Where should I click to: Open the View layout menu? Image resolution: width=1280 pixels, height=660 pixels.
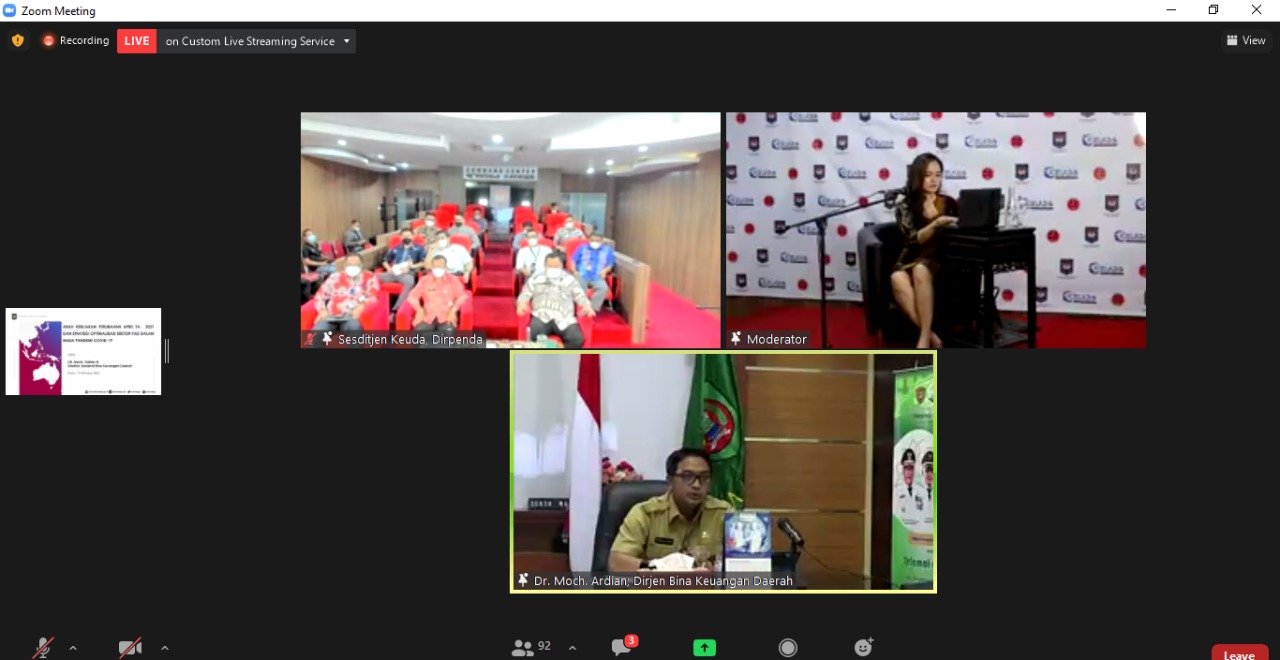(x=1246, y=41)
